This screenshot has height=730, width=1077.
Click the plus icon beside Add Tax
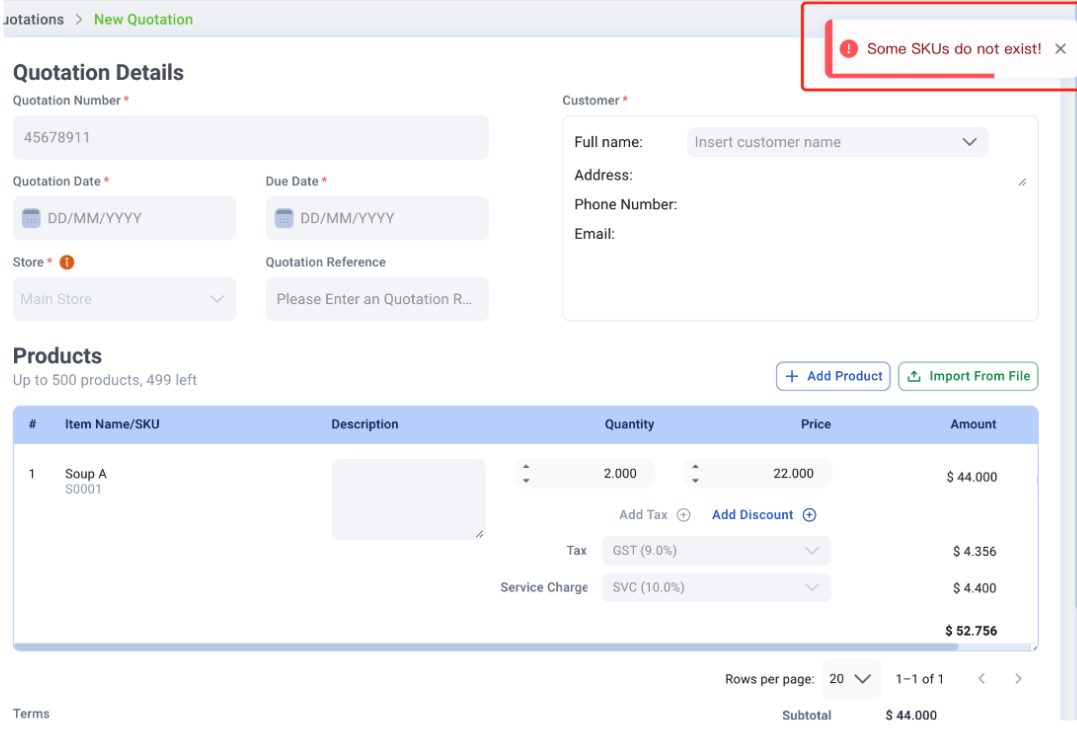683,515
